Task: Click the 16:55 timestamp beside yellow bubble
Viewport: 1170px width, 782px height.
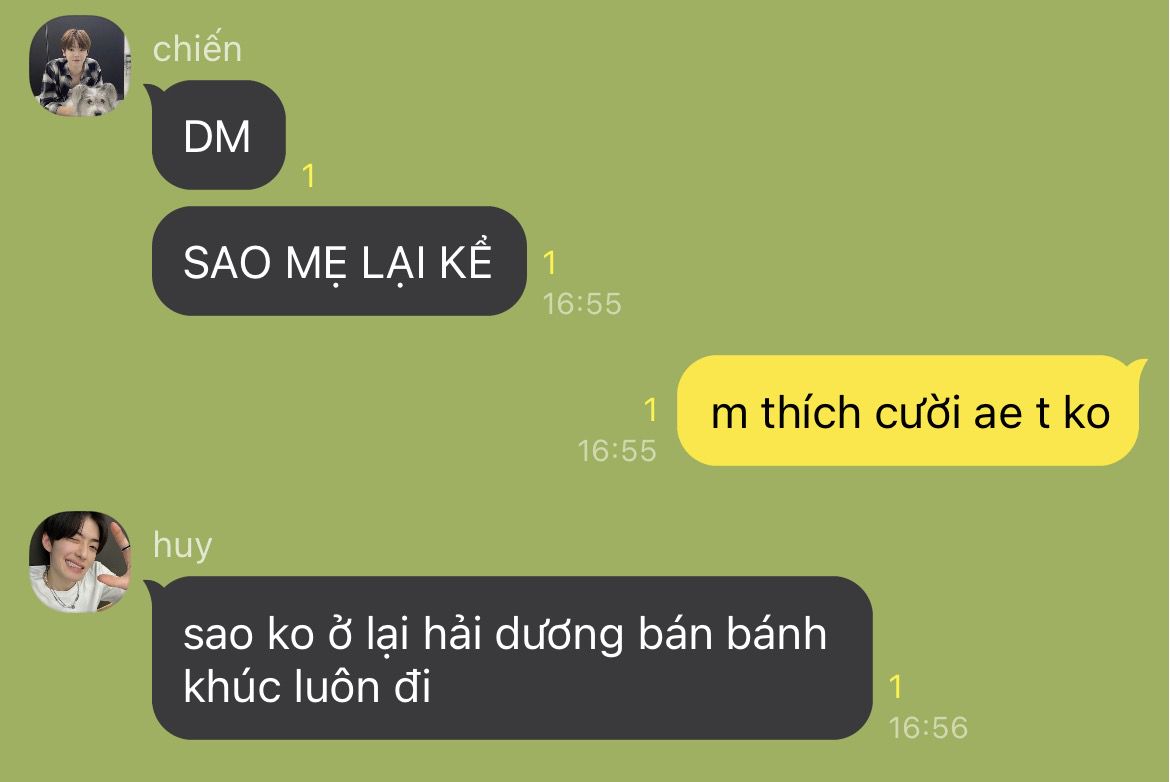Action: (x=617, y=451)
